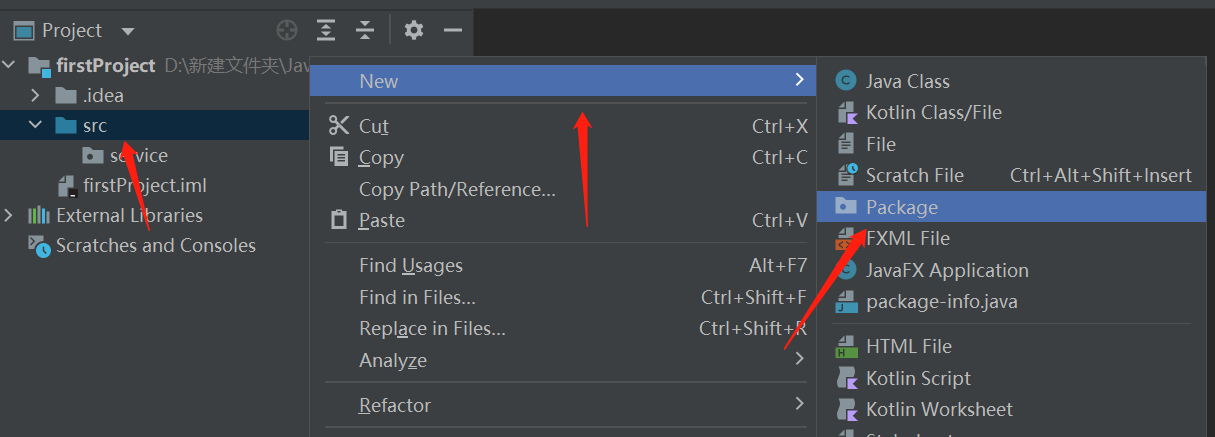Select Scratches and Consoles in tree
The image size is (1215, 437).
[155, 246]
